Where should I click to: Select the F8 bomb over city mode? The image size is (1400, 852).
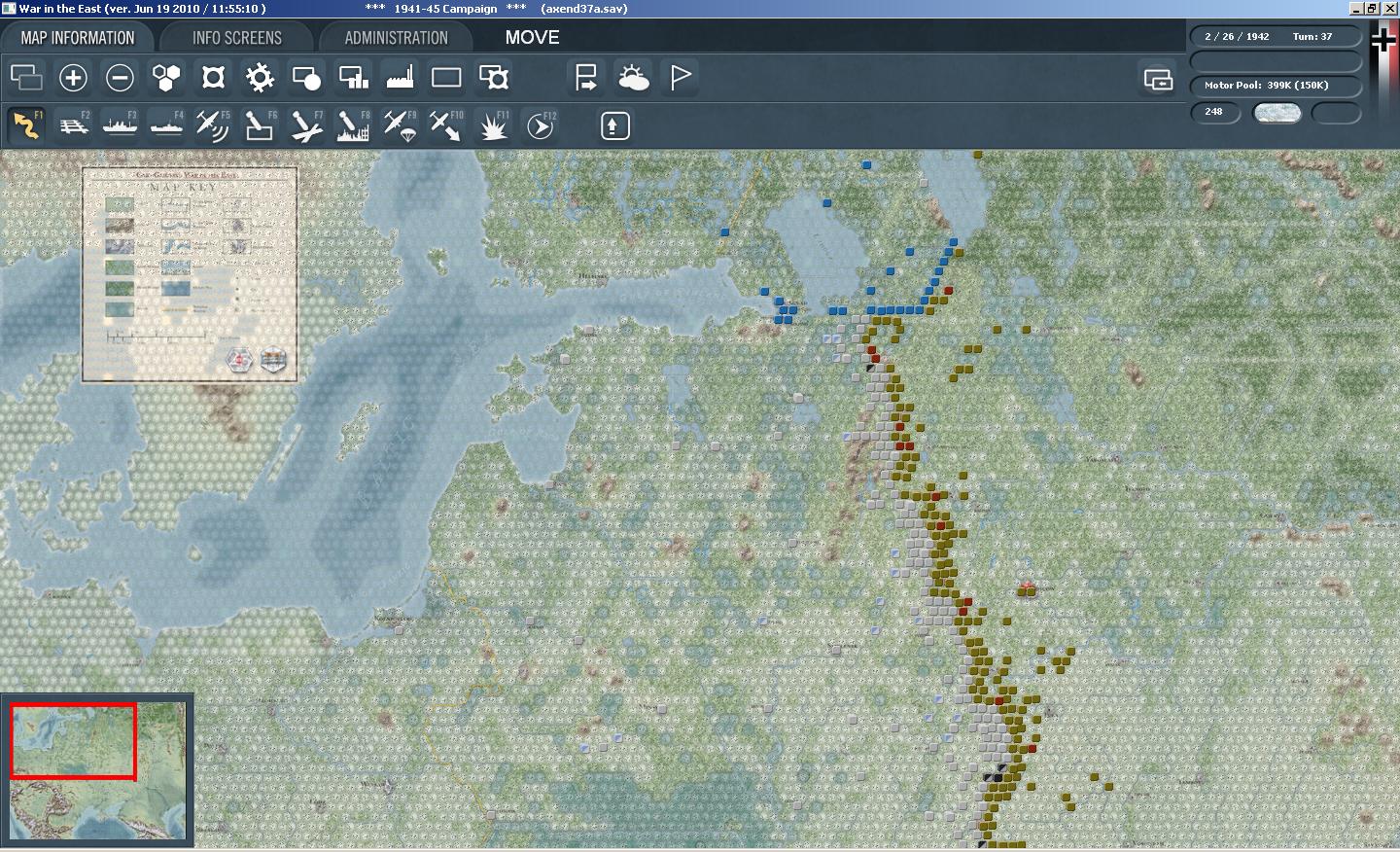click(353, 125)
